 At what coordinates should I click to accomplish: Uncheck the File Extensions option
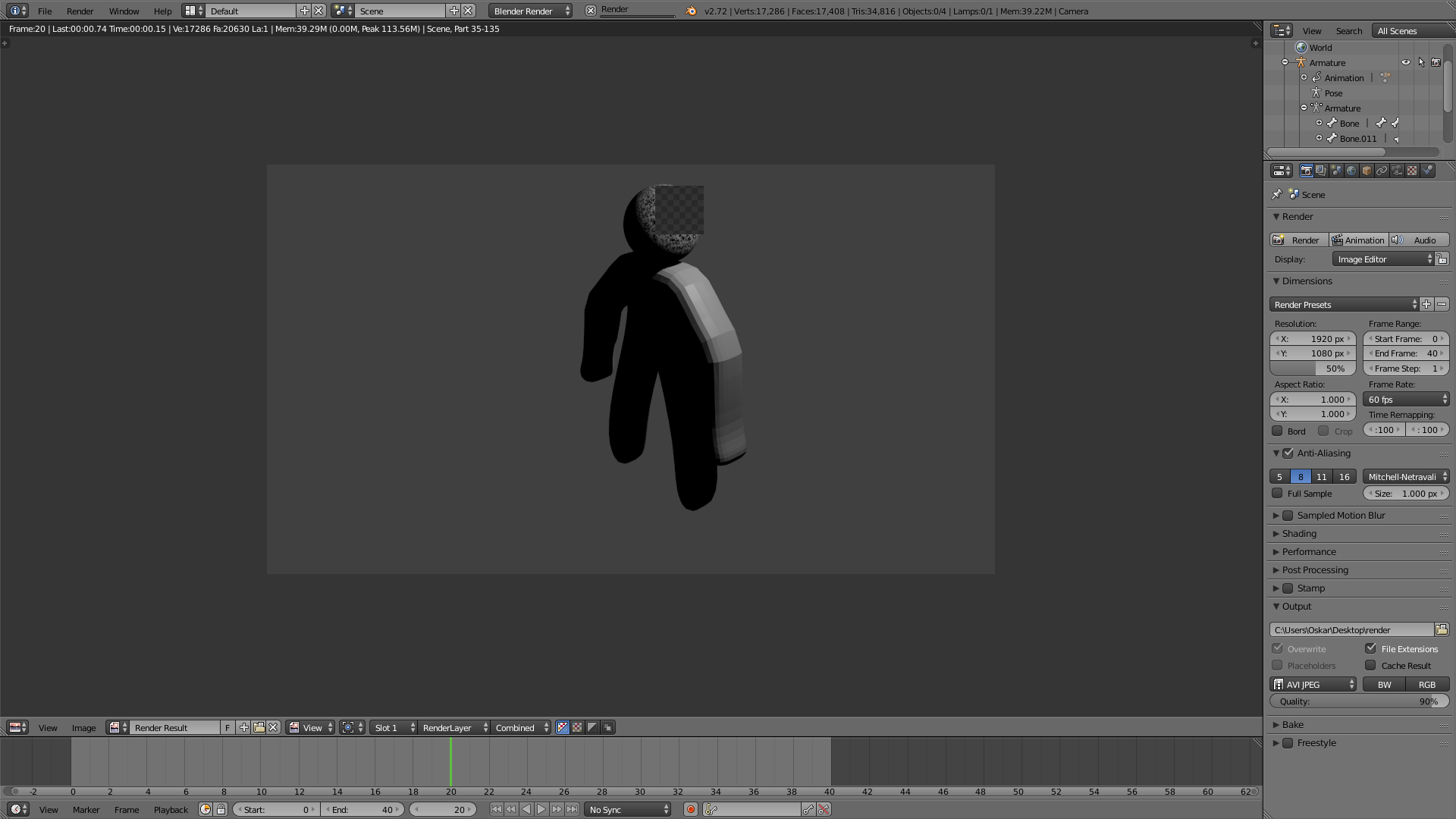1370,649
